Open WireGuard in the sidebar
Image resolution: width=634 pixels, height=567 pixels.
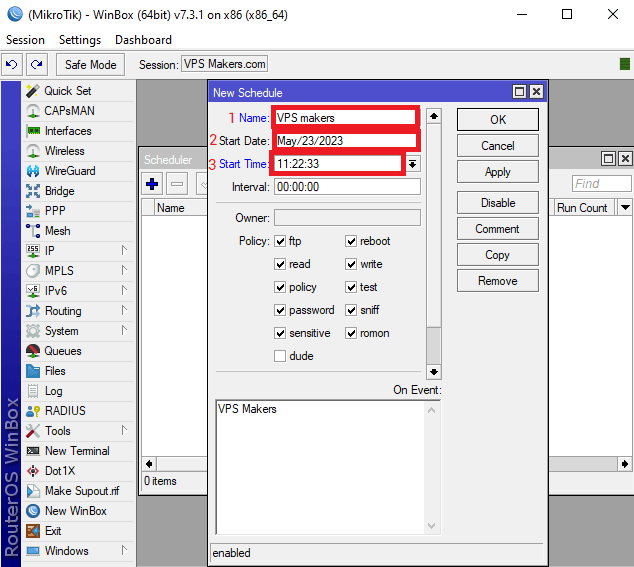coord(78,171)
